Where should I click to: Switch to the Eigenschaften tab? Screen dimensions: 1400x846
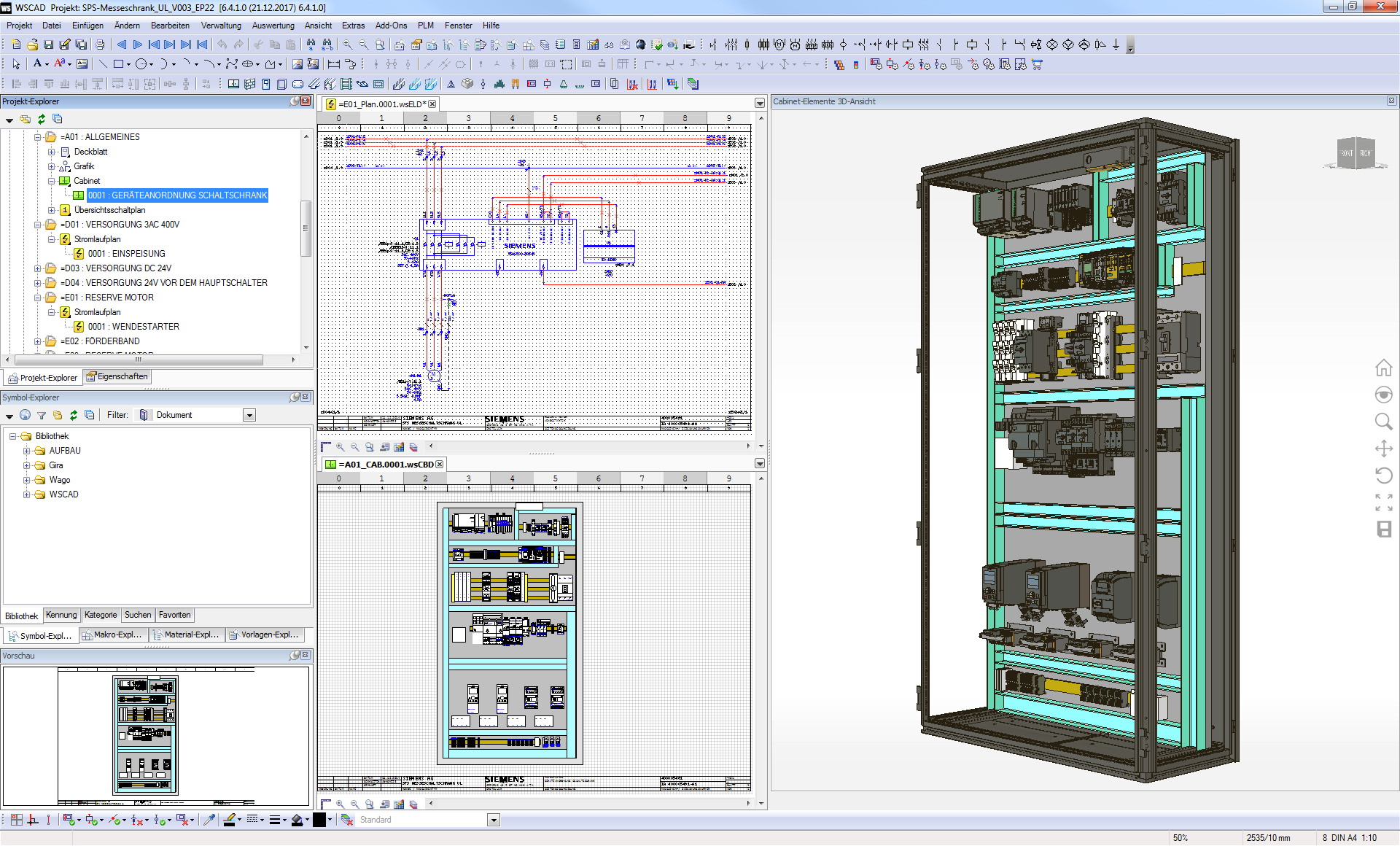pyautogui.click(x=117, y=377)
